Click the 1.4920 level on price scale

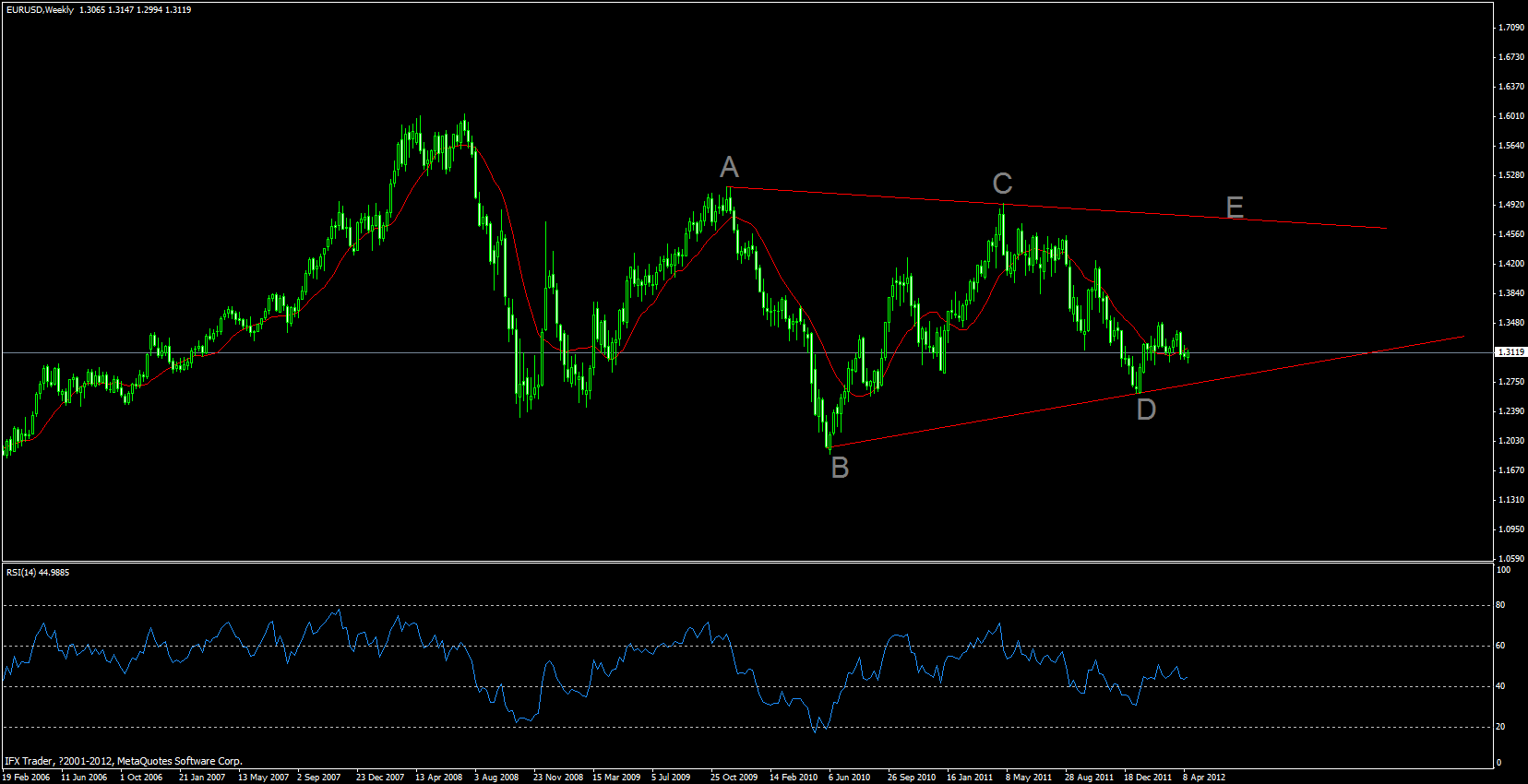click(x=1510, y=205)
